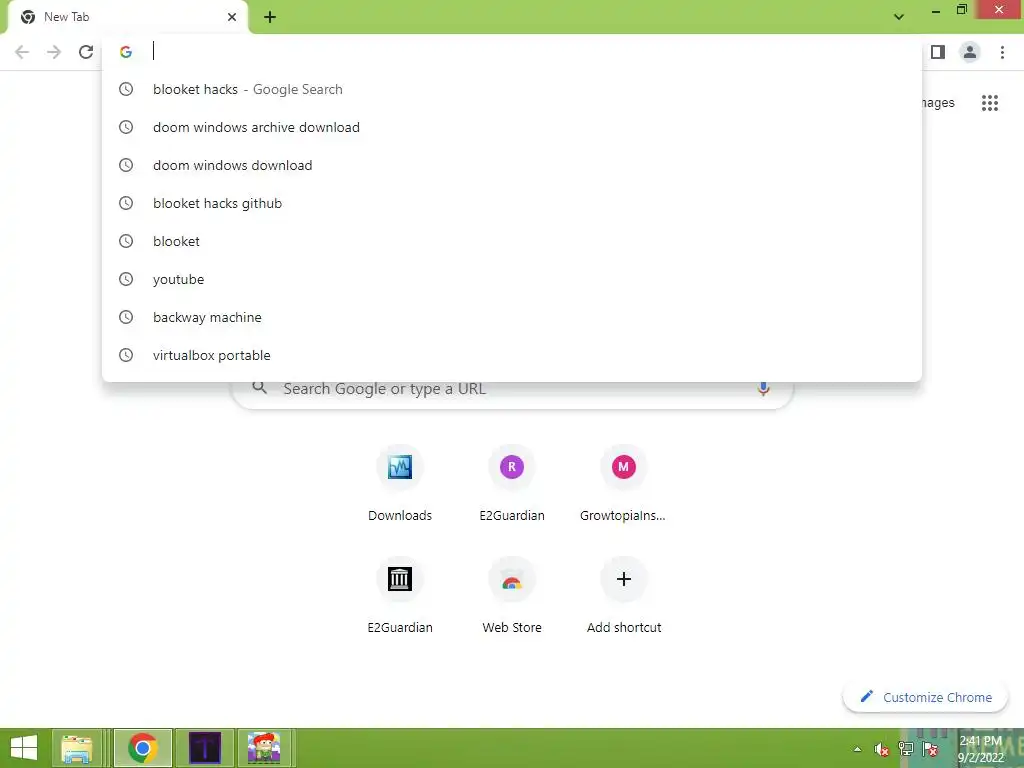
Task: Choose 'doom windows download' suggestion
Action: pos(512,165)
